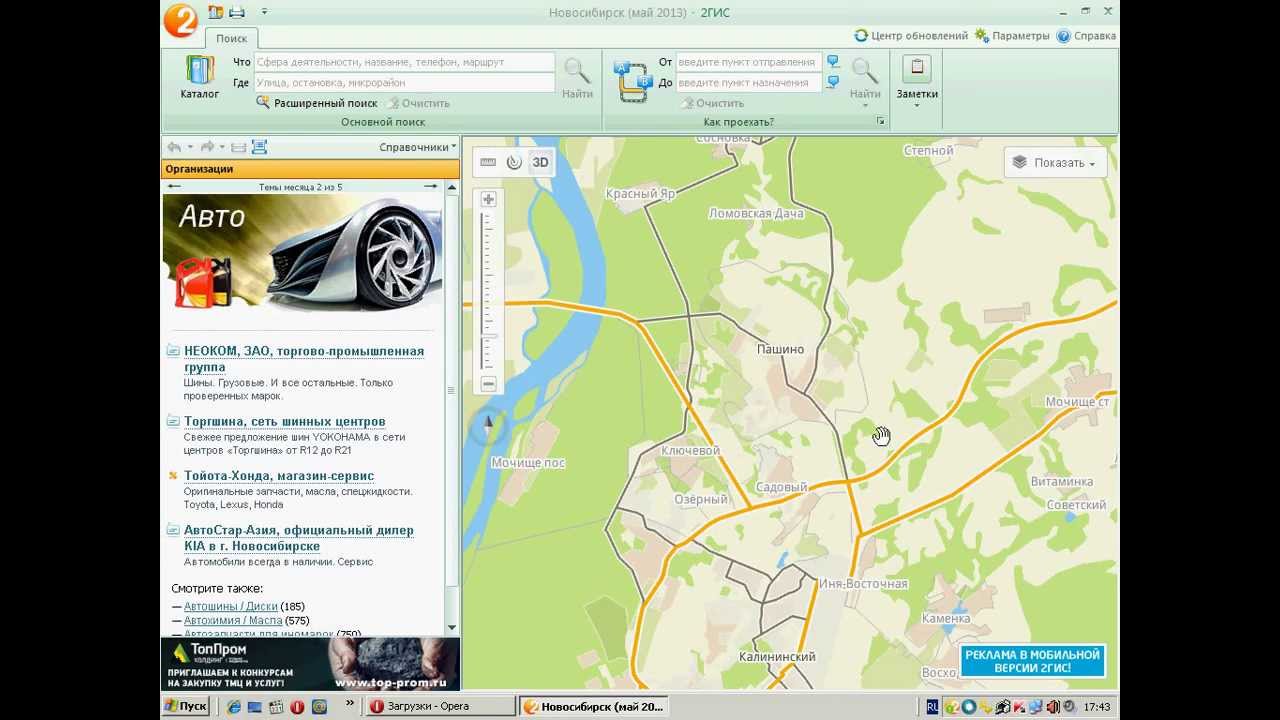The height and width of the screenshot is (720, 1280).
Task: Open the Заметки notes clipboard icon
Action: (x=917, y=69)
